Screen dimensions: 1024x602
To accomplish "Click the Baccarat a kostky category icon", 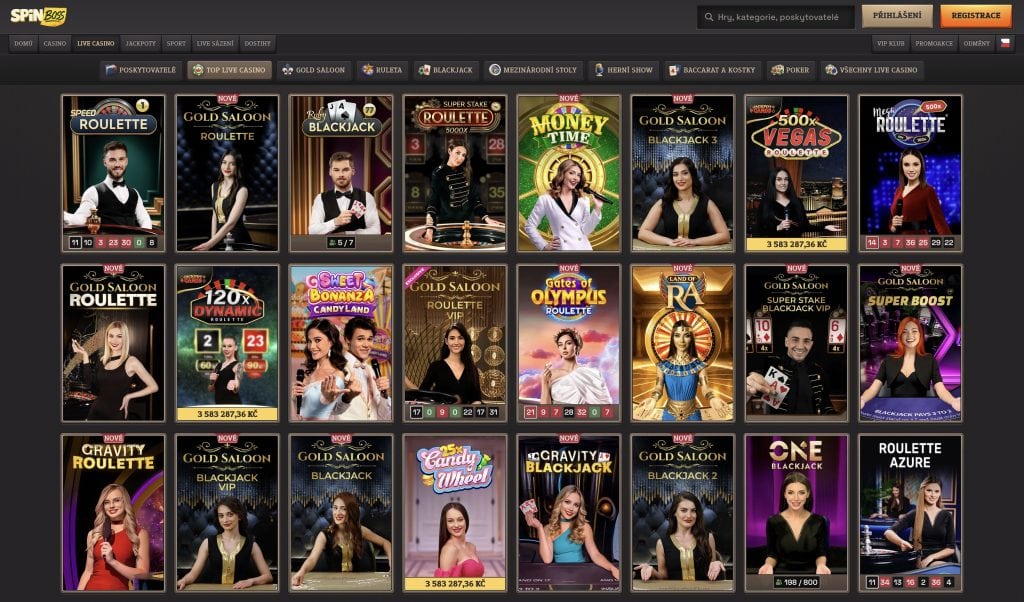I will [x=675, y=70].
